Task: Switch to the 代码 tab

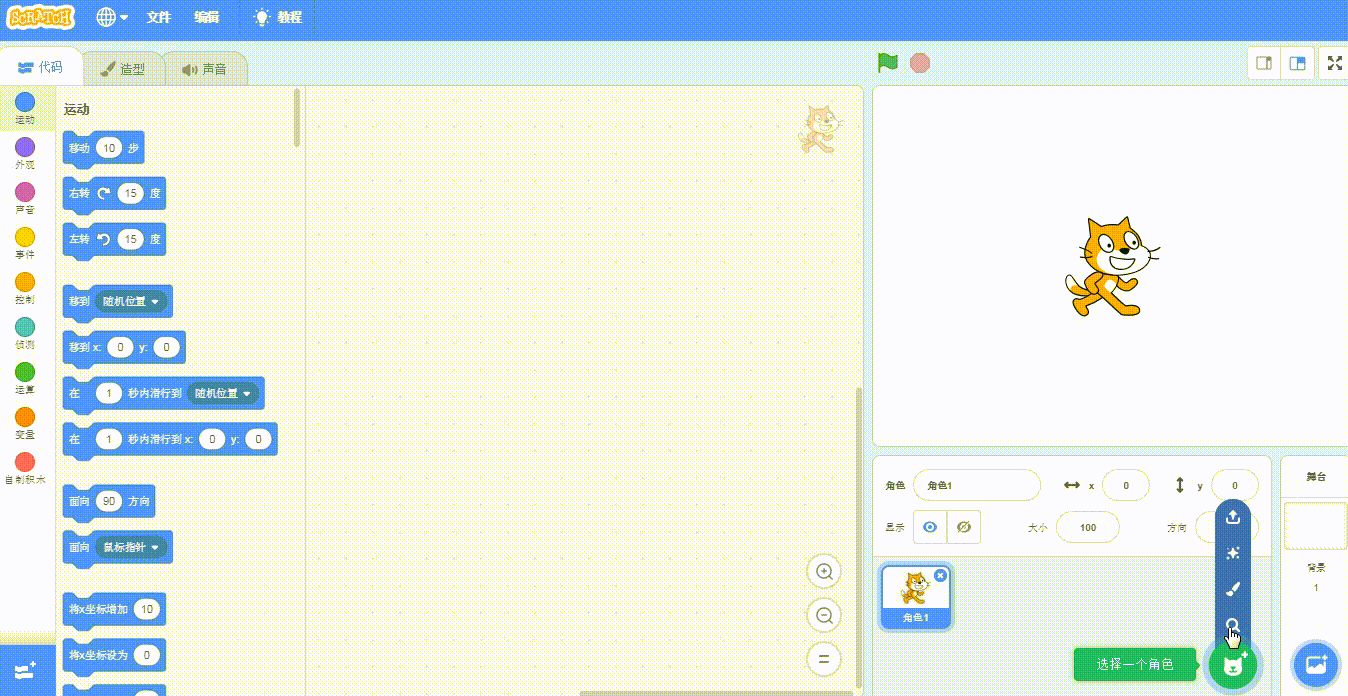Action: (40, 68)
